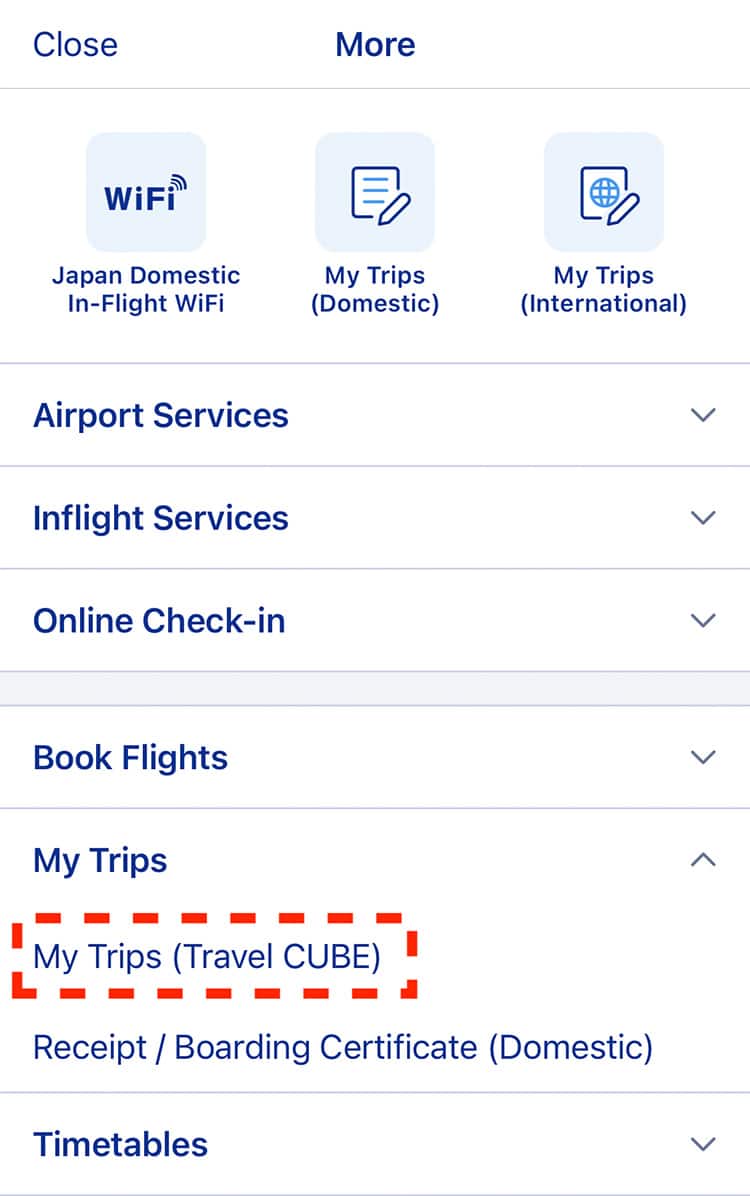Expand the Book Flights chevron
Screen dimensions: 750x1196
click(x=703, y=757)
